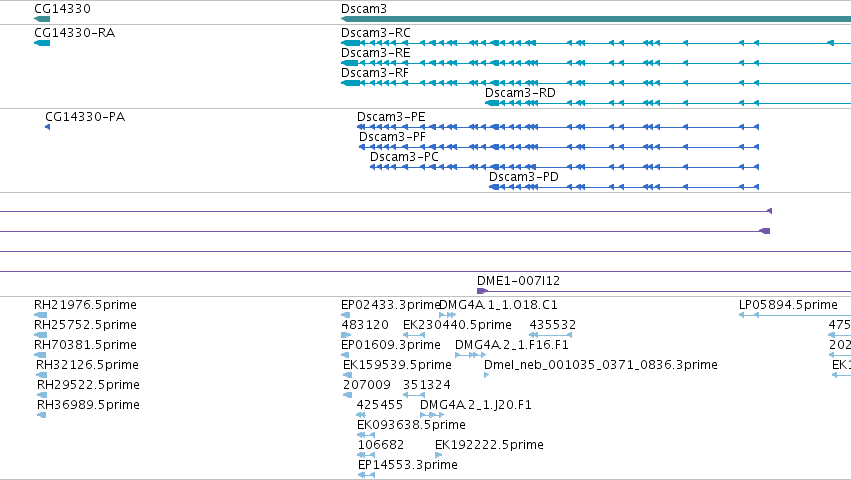Click the Dmel_neb_001035 3prime arrow glyph
Image resolution: width=851 pixels, height=480 pixels.
486,375
